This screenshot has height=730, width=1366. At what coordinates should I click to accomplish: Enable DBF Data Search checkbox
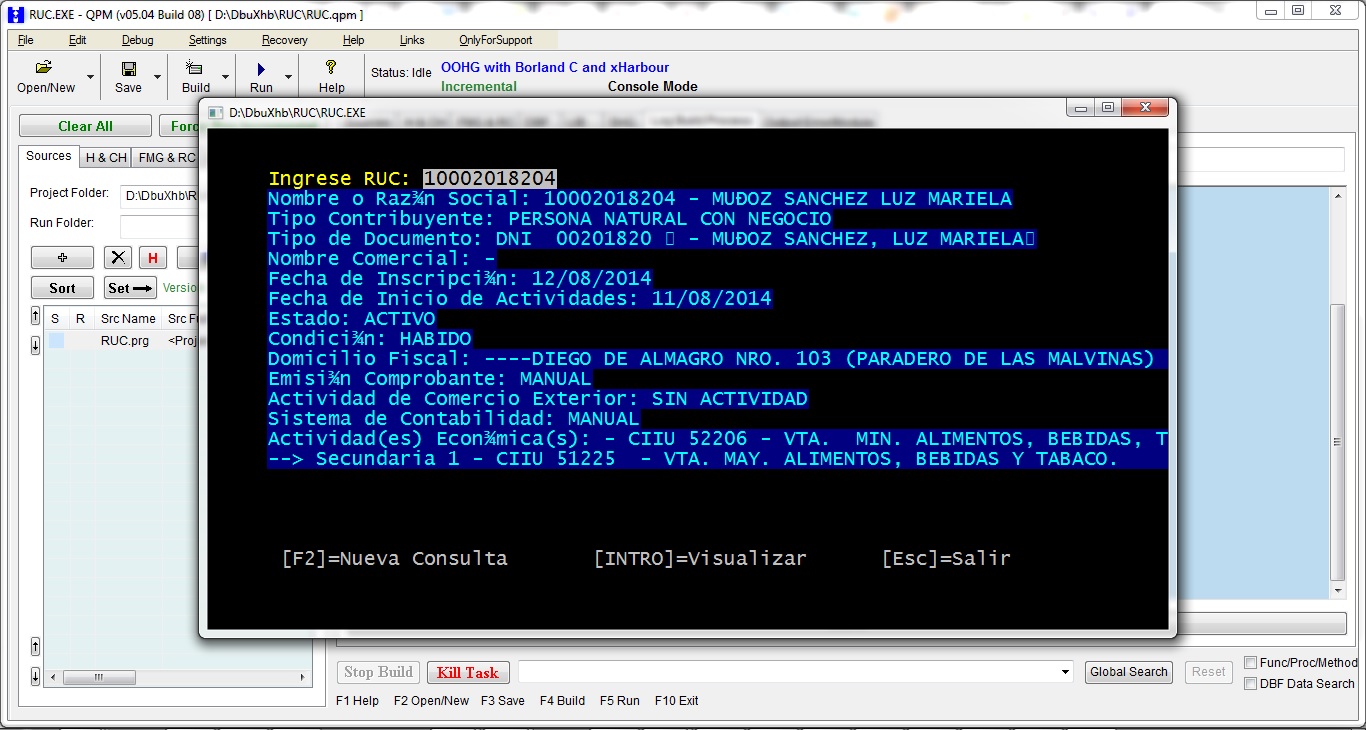click(x=1250, y=684)
